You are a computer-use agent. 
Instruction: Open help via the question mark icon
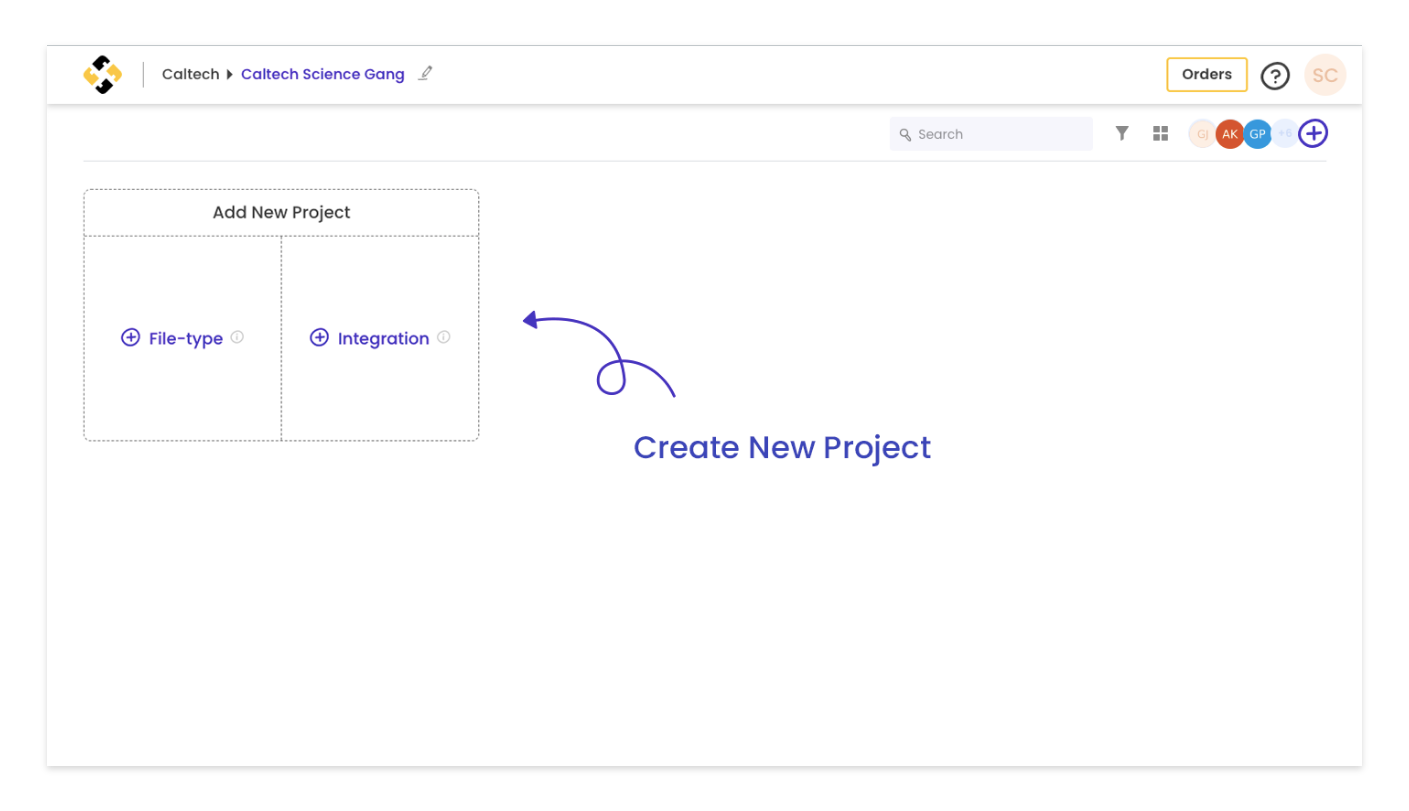1275,75
